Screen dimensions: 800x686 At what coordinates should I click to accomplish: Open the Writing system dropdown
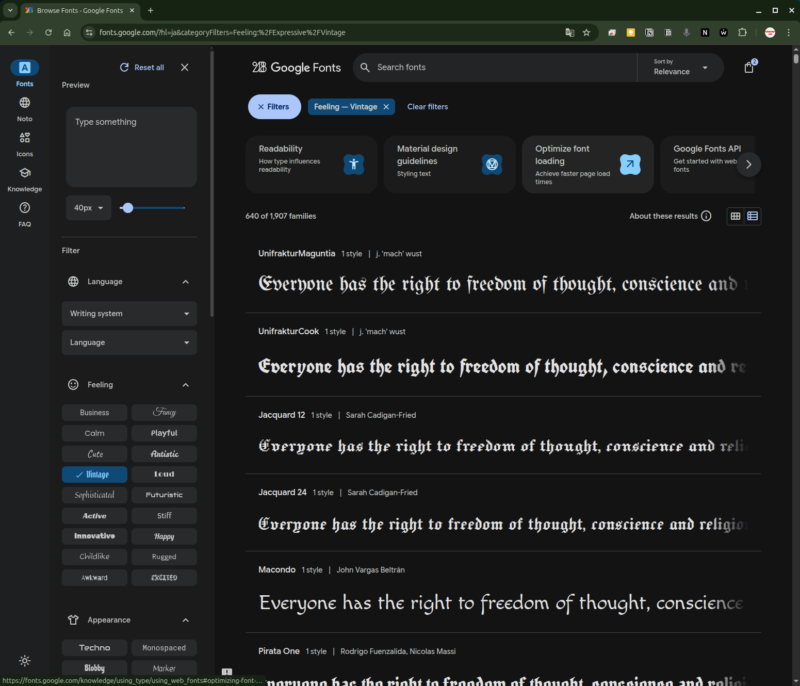click(129, 314)
